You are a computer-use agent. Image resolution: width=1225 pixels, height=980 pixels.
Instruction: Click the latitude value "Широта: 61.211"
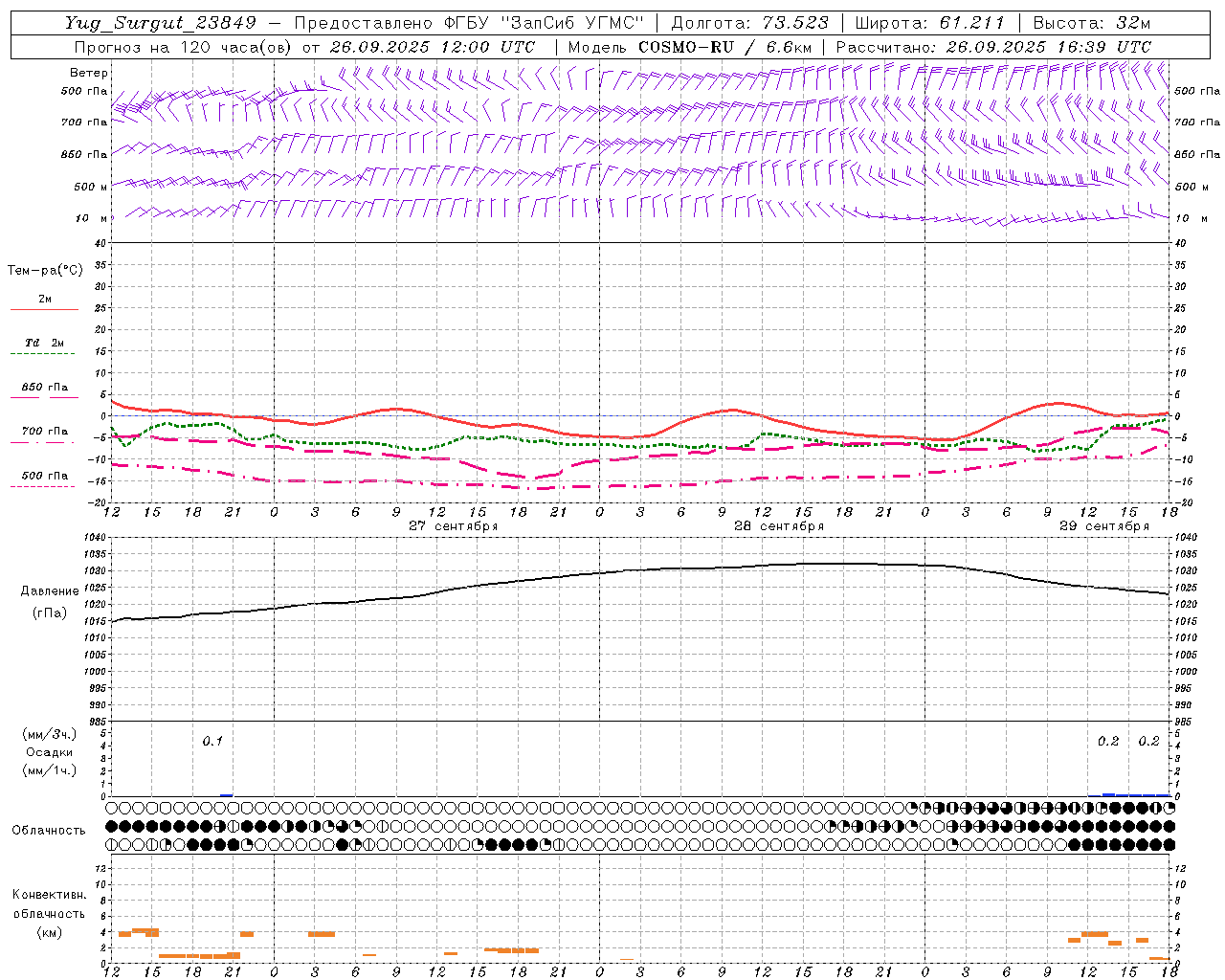click(x=929, y=23)
